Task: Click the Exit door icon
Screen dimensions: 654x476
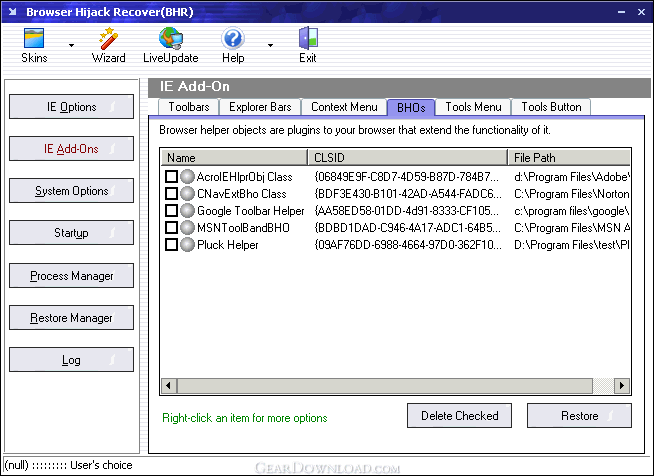Action: [x=308, y=38]
